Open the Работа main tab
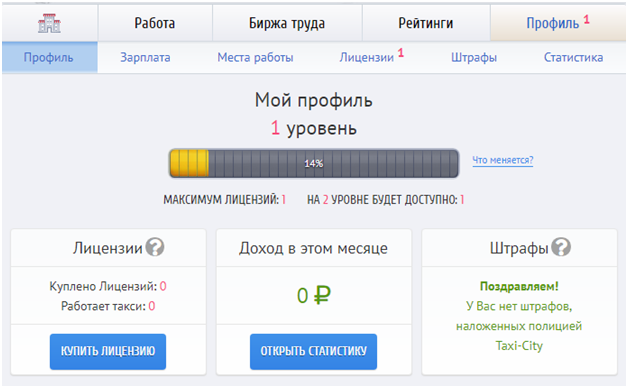This screenshot has height=388, width=628. tap(155, 23)
